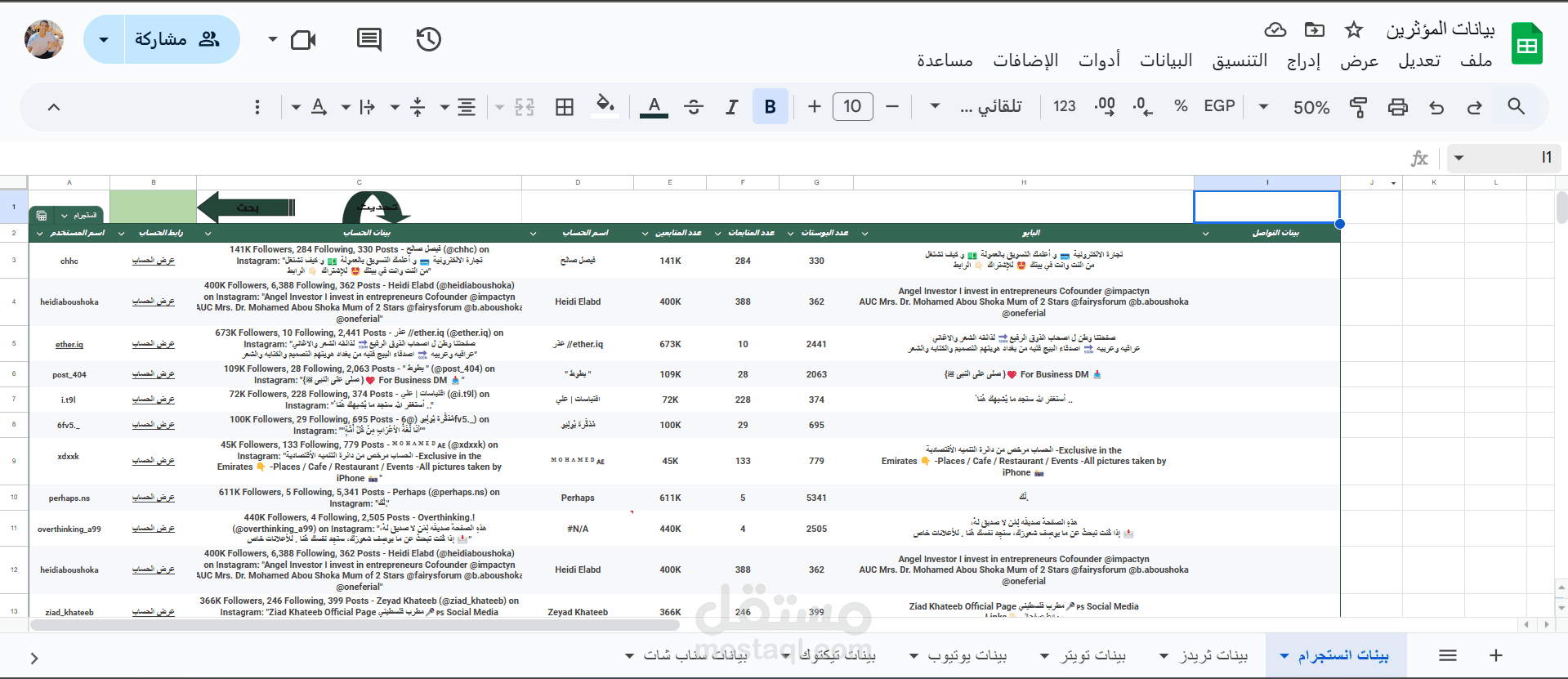1568x679 pixels.
Task: Show all sheets list icon
Action: click(x=1448, y=655)
